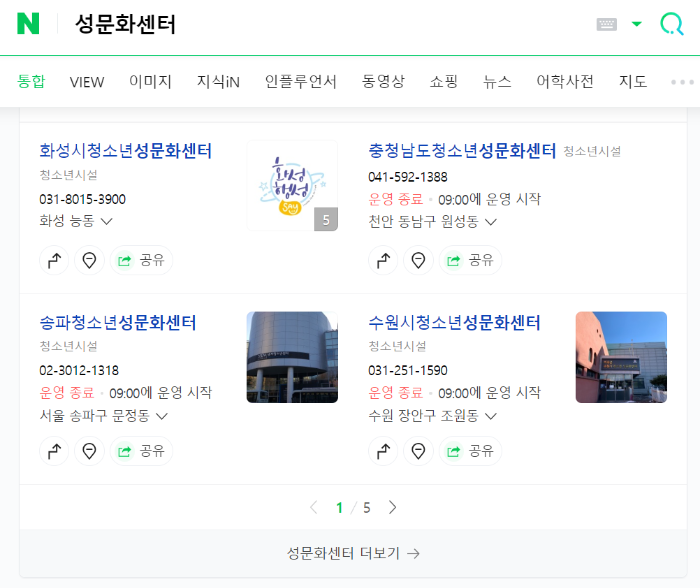Share 화성시청소년성문화센터 with 공유 button
The height and width of the screenshot is (588, 700).
tap(141, 260)
